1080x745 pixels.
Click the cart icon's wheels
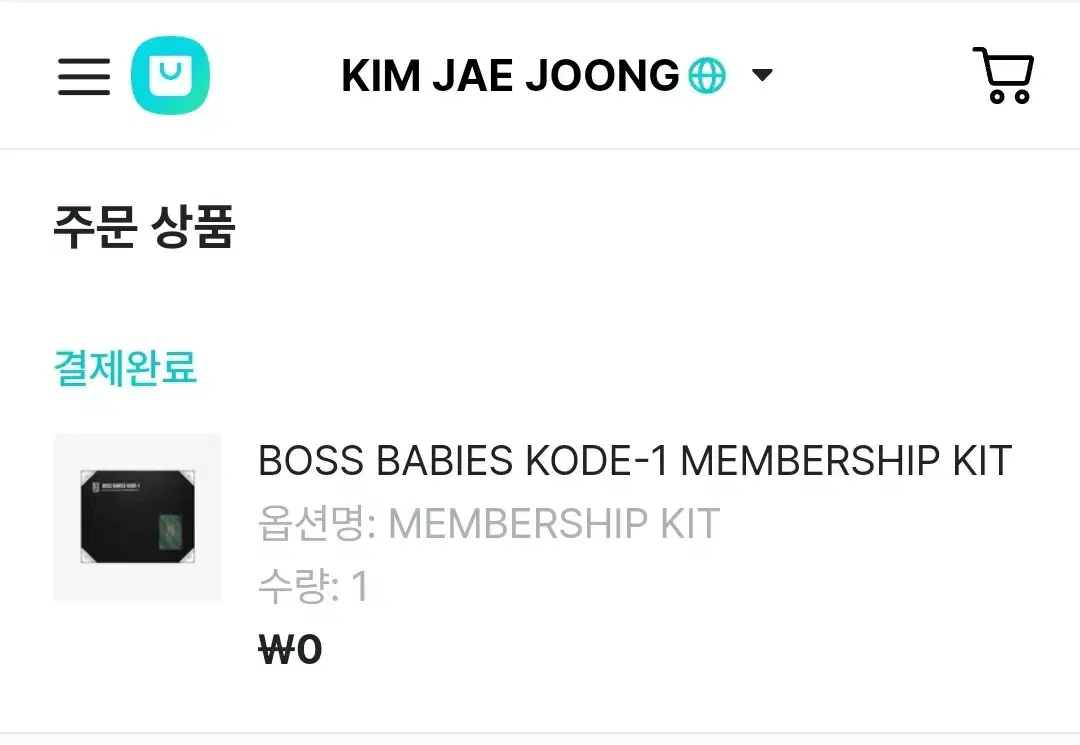pos(1010,96)
